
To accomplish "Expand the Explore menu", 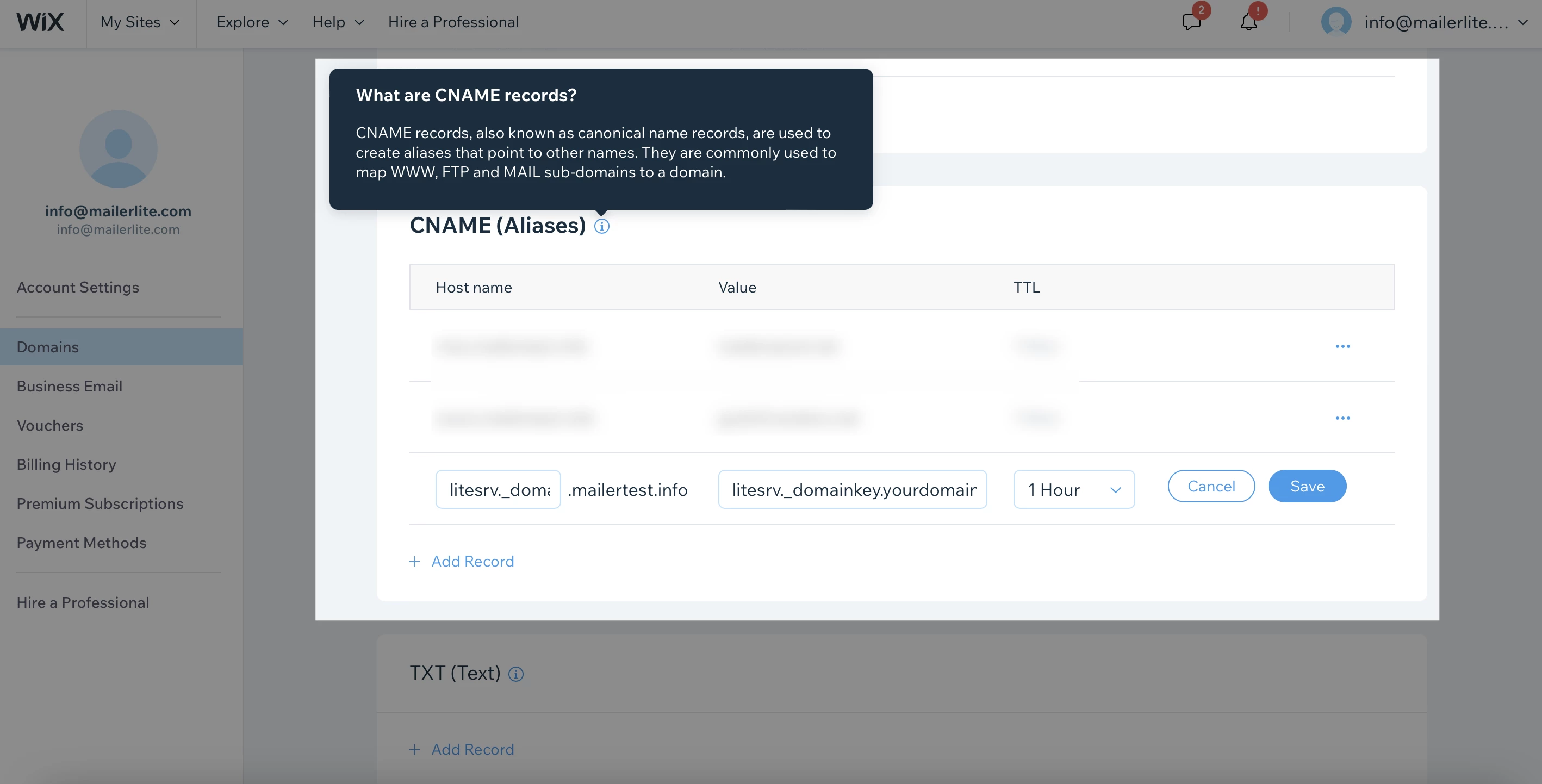I will point(252,22).
